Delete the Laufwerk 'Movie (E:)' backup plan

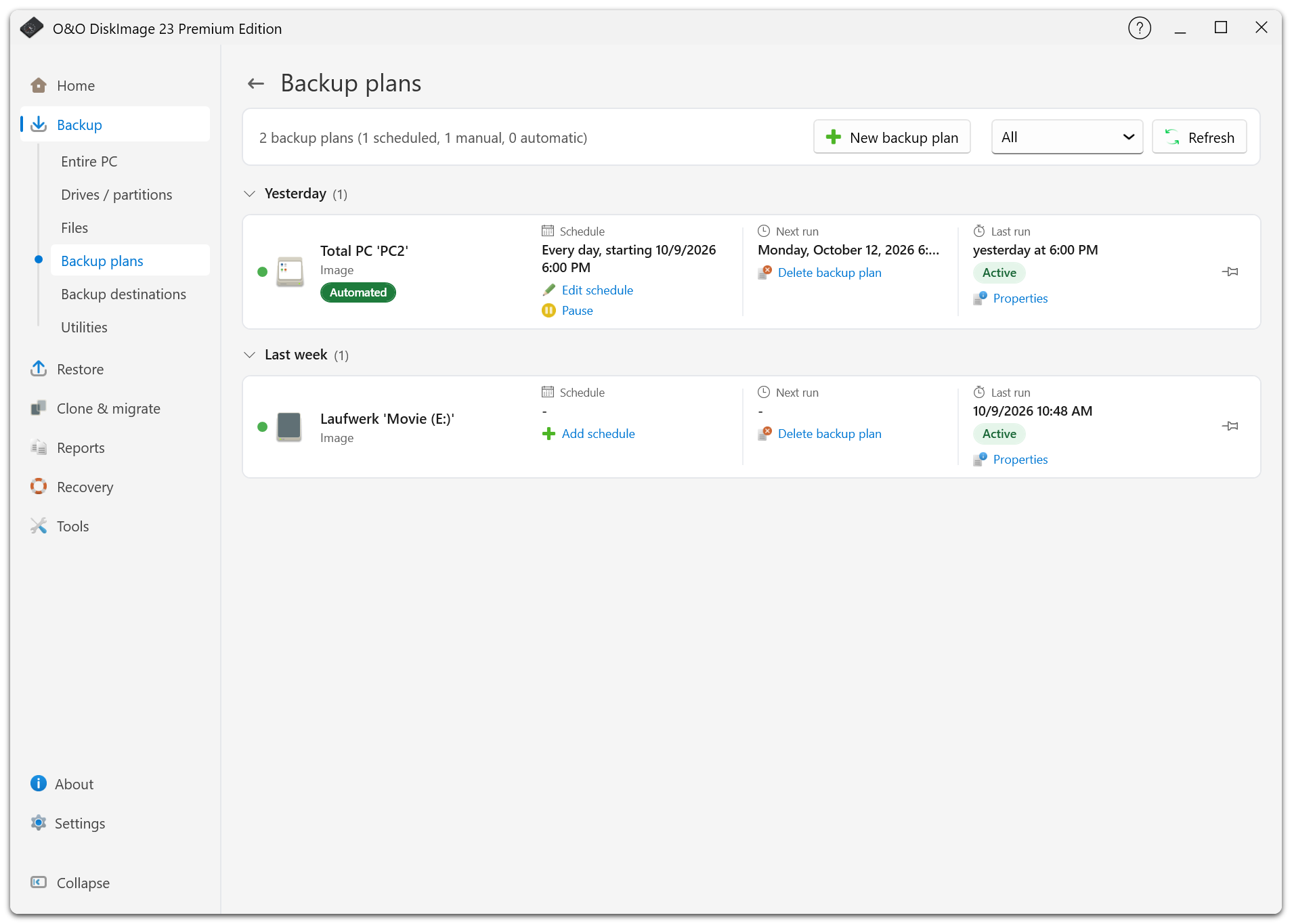click(x=820, y=433)
